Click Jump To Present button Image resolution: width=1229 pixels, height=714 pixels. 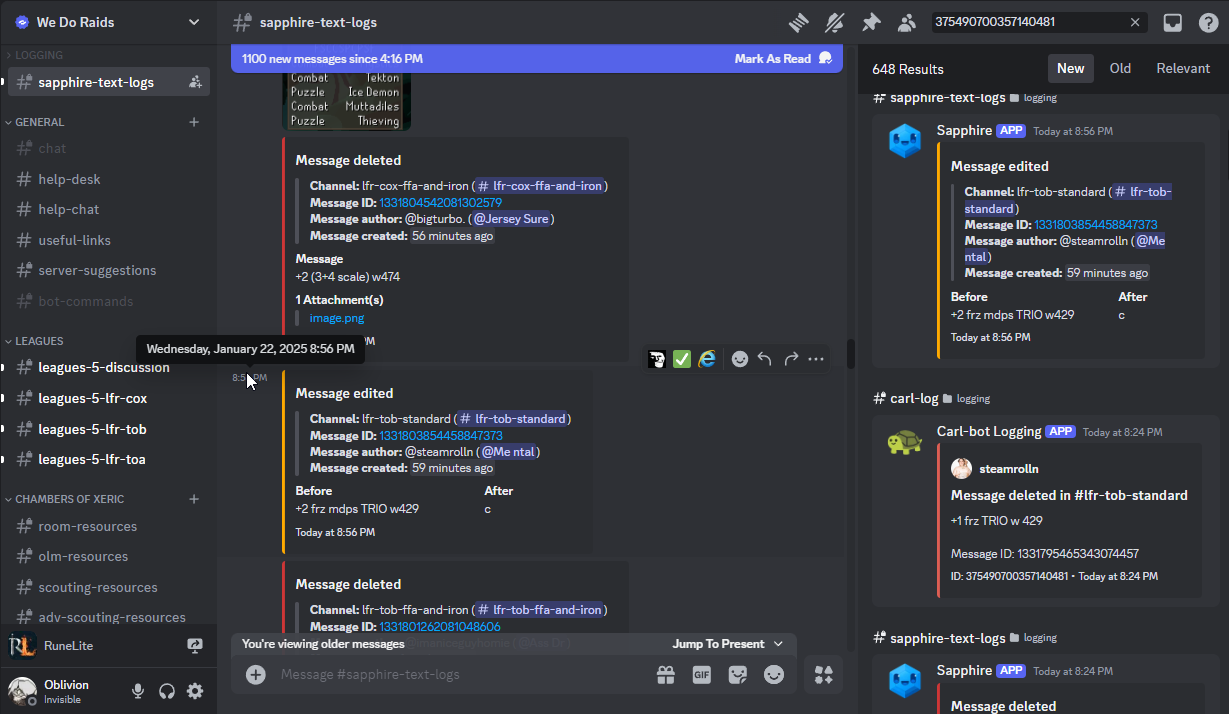727,644
